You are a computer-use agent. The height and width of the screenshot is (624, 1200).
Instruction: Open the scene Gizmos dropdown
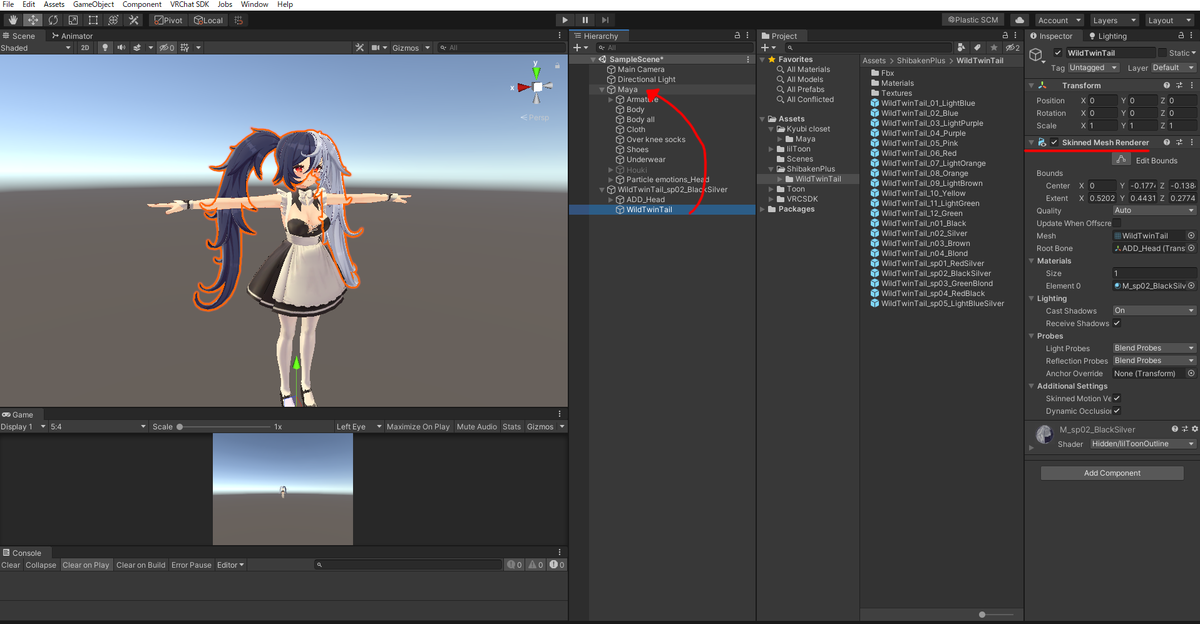411,48
